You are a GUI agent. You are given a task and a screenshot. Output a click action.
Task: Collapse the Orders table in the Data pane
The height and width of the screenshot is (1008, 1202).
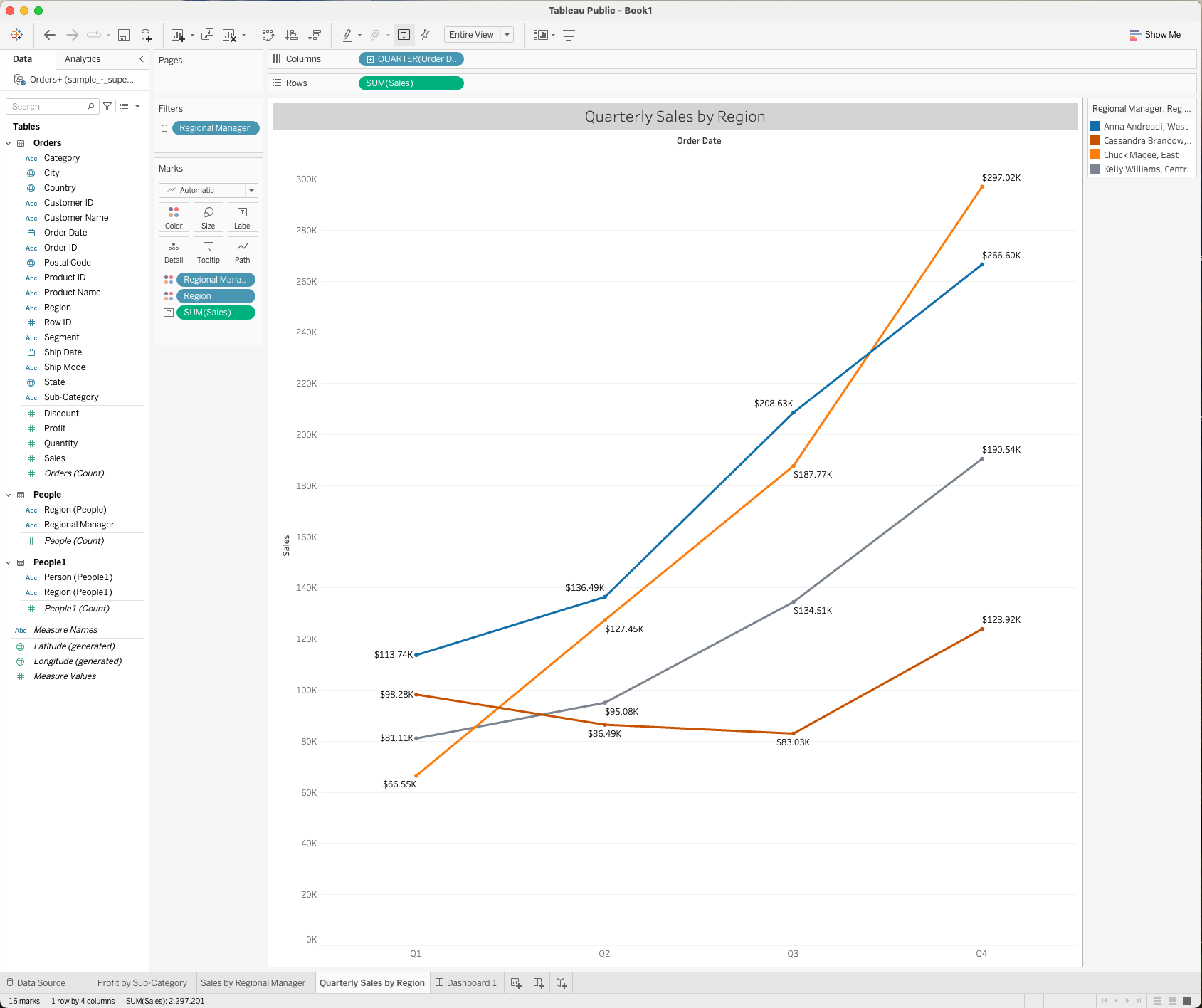[8, 142]
